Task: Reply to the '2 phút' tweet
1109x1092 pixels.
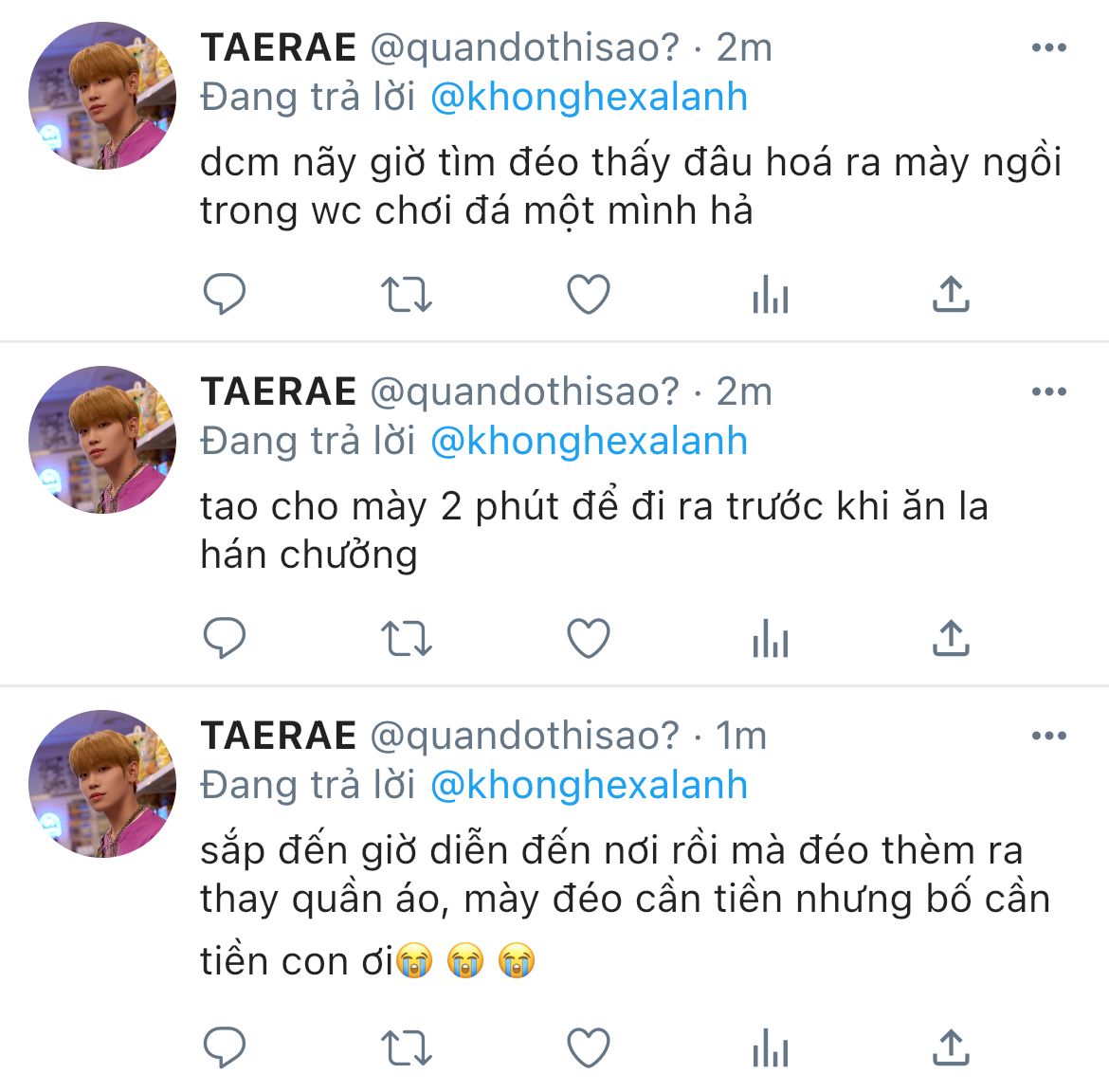Action: 225,638
